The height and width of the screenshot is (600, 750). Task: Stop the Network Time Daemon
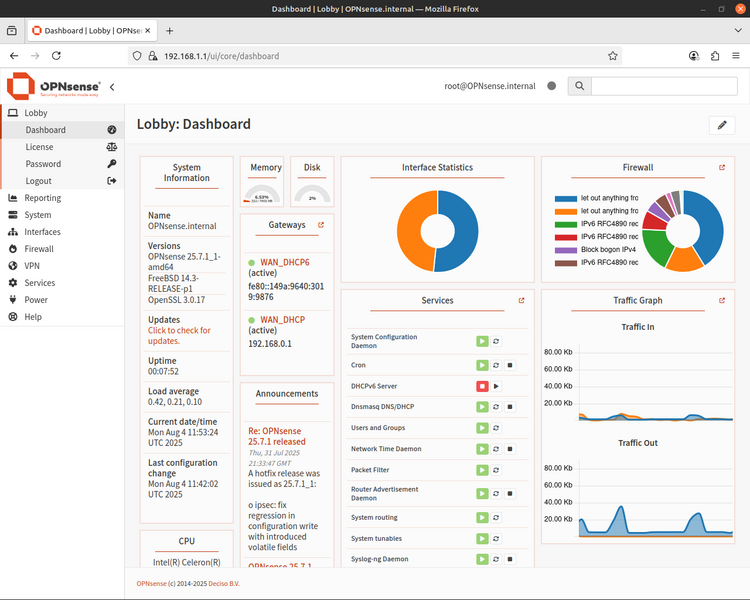(x=510, y=449)
